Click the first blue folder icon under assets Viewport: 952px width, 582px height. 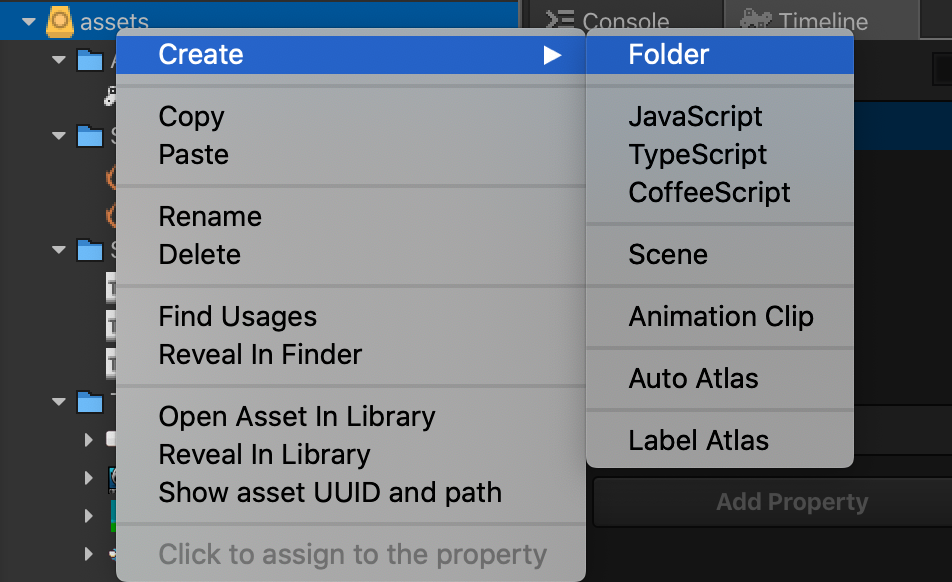click(x=89, y=60)
